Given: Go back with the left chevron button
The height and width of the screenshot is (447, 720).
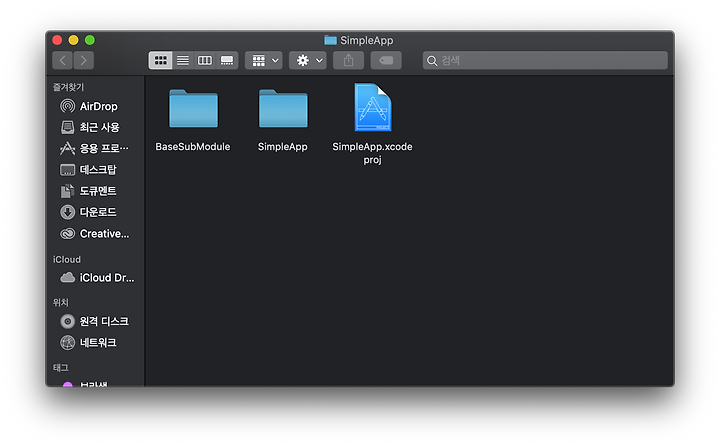Looking at the screenshot, I should coord(62,60).
